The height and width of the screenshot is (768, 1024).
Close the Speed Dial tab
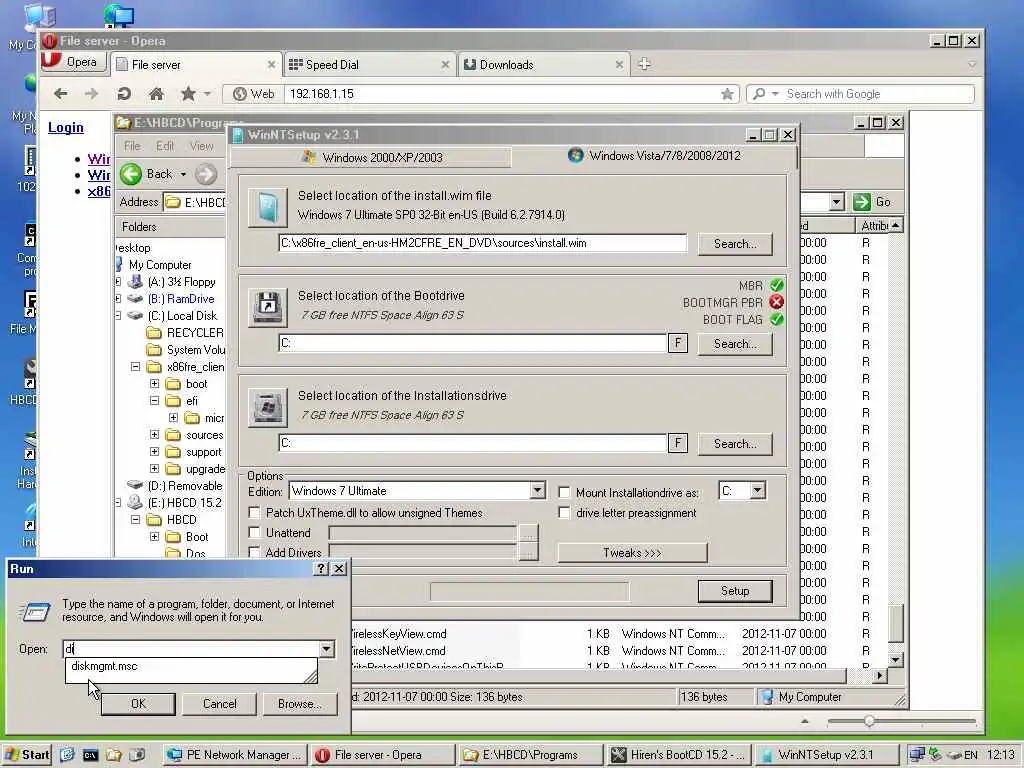pos(445,65)
